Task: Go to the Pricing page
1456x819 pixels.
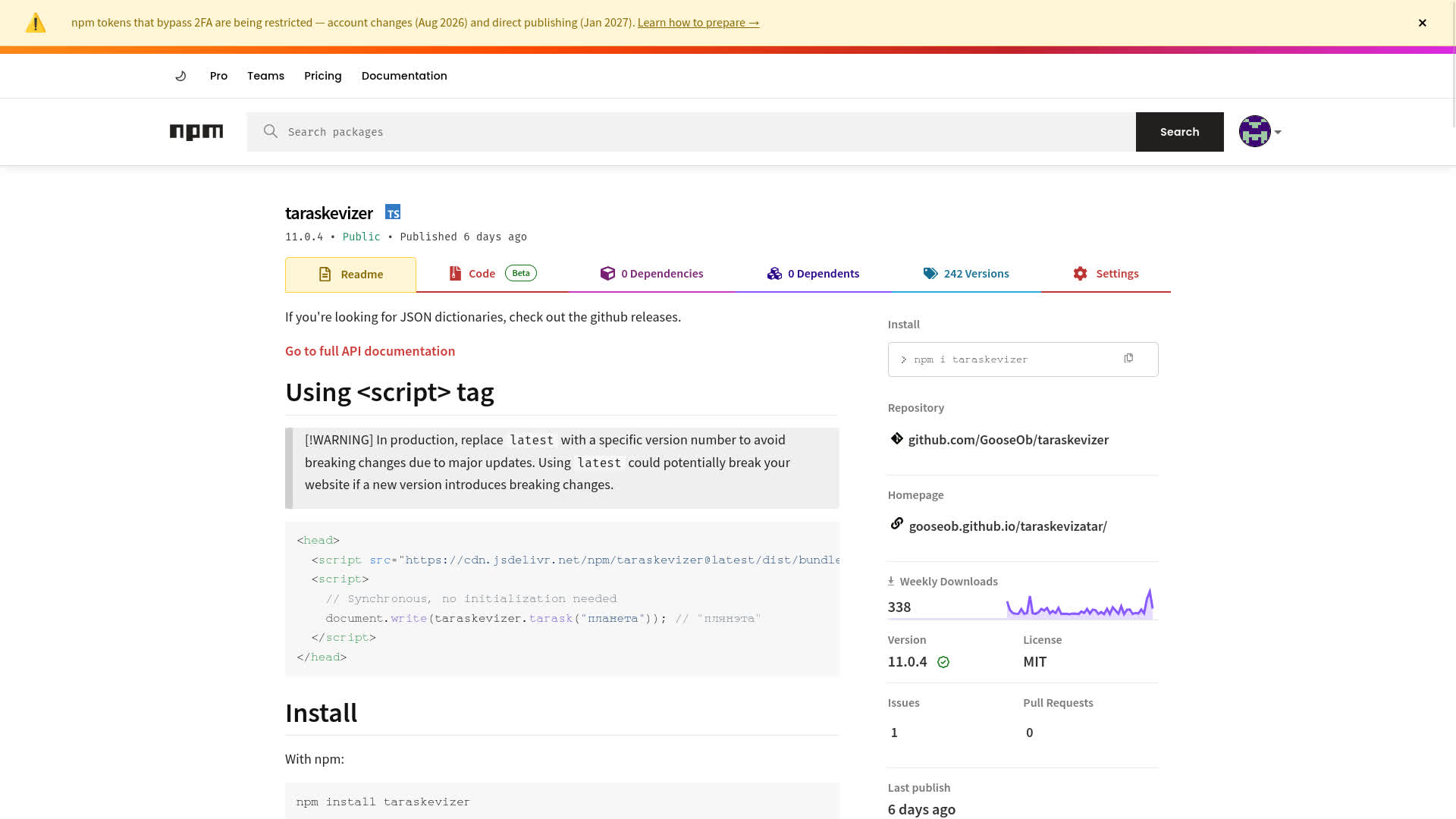Action: [323, 76]
